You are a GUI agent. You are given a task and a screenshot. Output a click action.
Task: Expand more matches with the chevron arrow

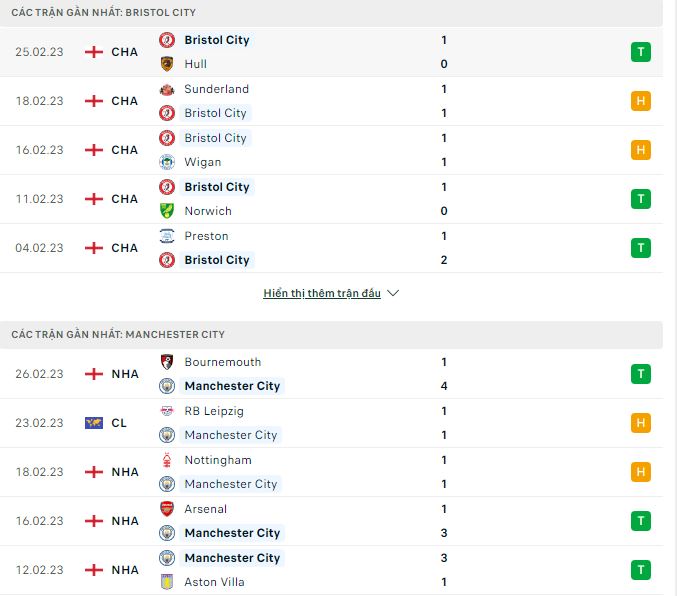click(393, 293)
